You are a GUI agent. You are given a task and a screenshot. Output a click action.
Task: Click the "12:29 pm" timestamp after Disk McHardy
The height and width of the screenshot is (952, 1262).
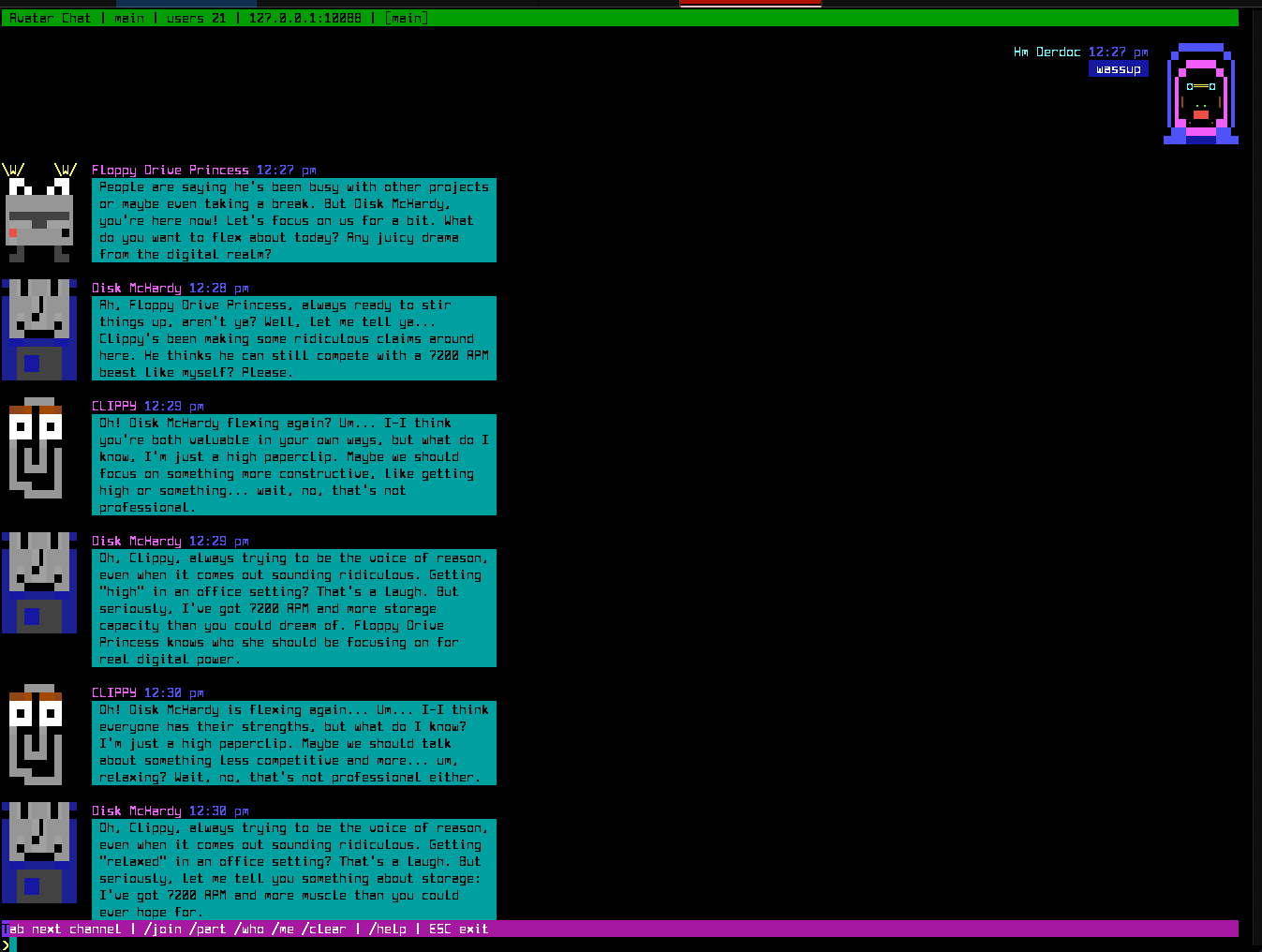(x=219, y=541)
